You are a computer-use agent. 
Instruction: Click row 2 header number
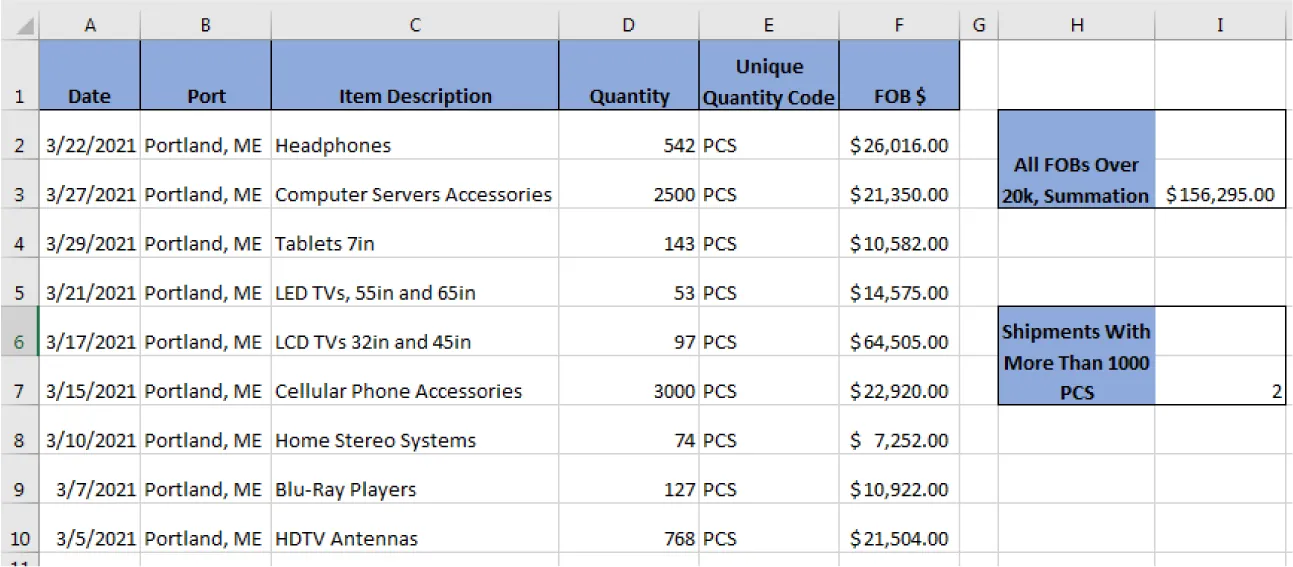point(20,145)
